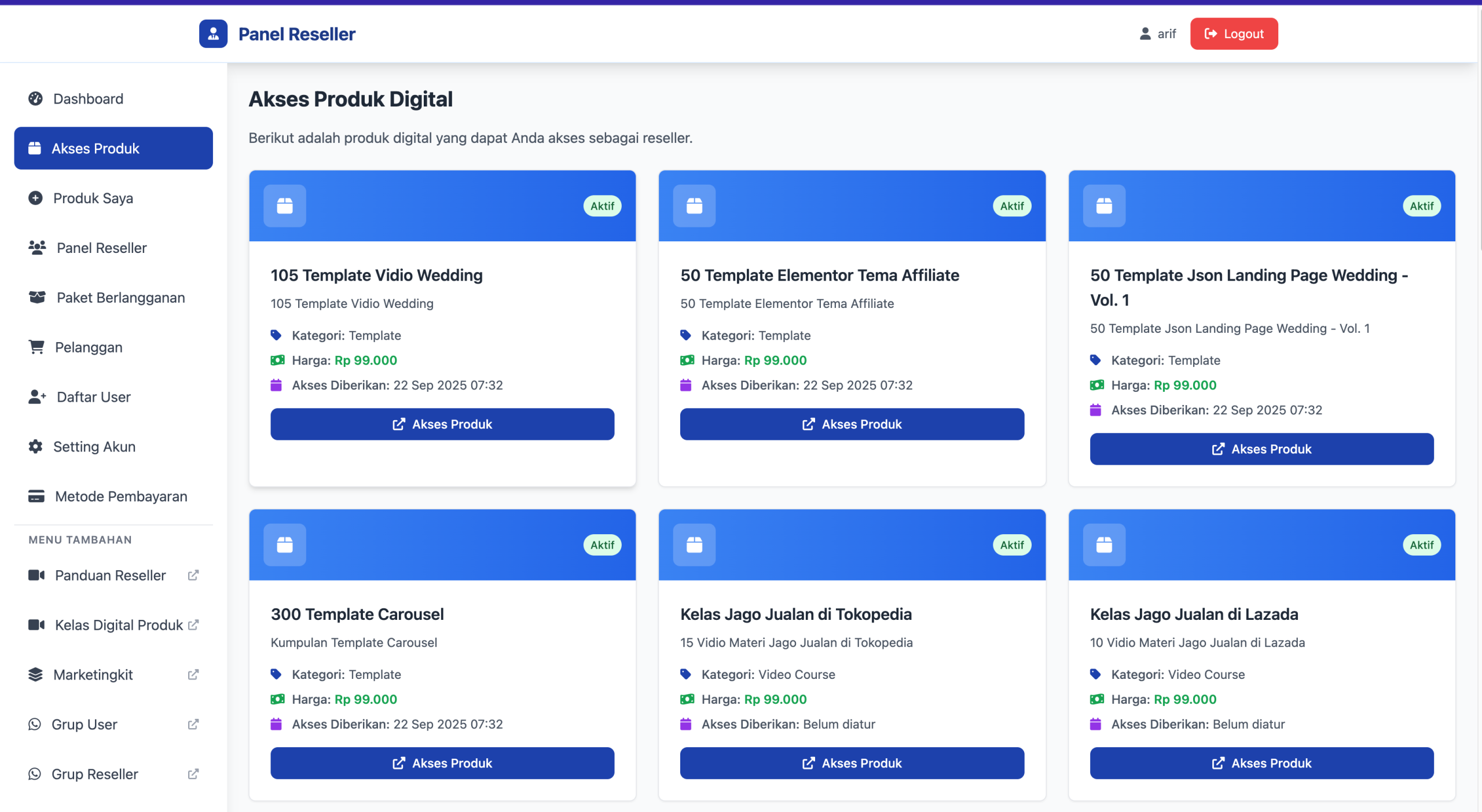Click the Daftar User add-person icon
The height and width of the screenshot is (812, 1482).
tap(37, 397)
